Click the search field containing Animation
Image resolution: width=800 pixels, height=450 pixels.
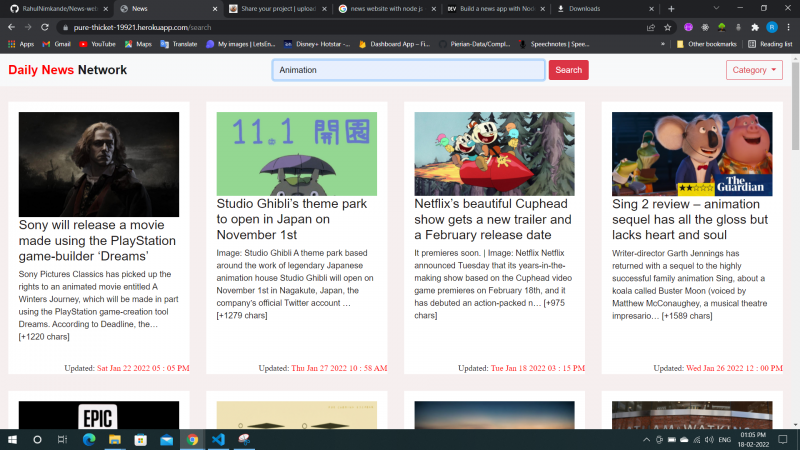[x=409, y=70]
